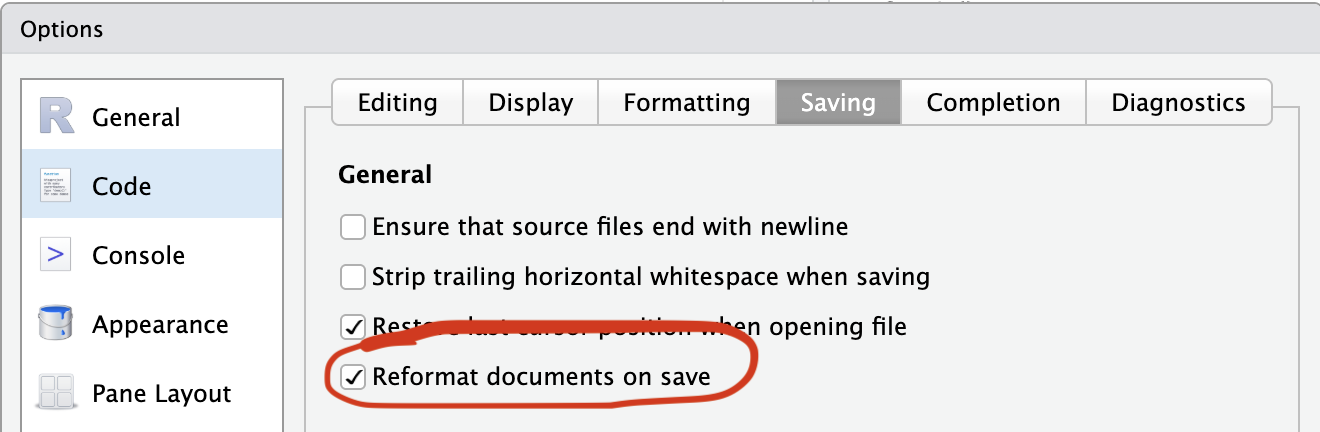The width and height of the screenshot is (1320, 432).
Task: Click the Pane Layout grid icon
Action: [56, 393]
